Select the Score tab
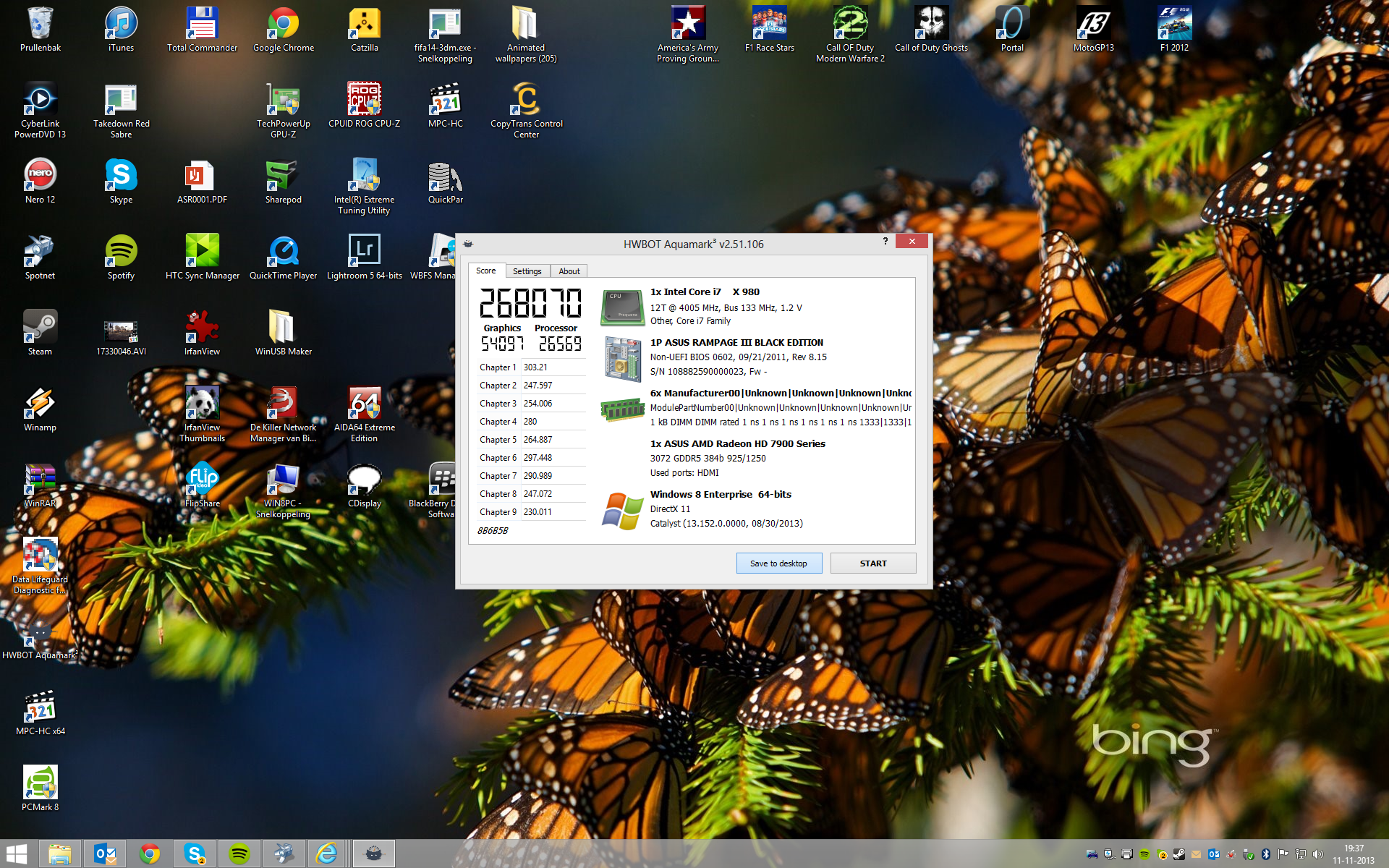This screenshot has width=1389, height=868. pos(486,271)
